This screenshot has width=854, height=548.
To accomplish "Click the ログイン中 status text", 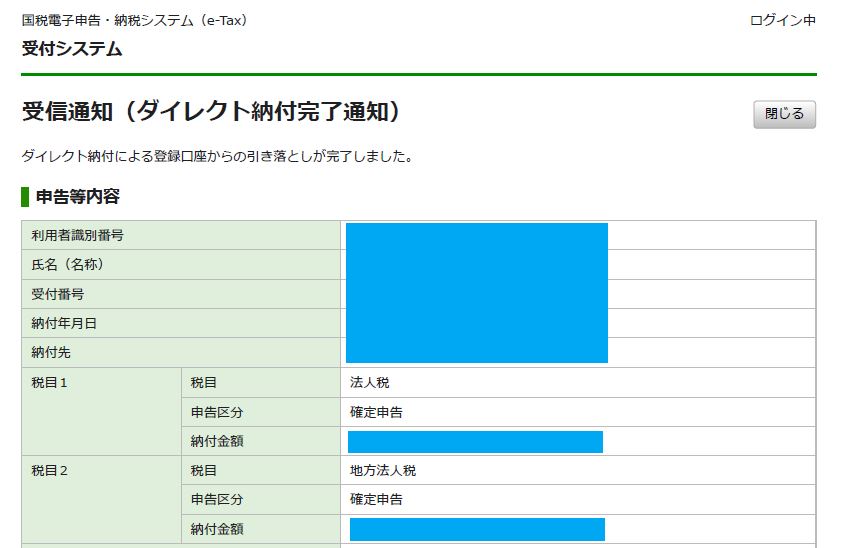I will click(782, 20).
